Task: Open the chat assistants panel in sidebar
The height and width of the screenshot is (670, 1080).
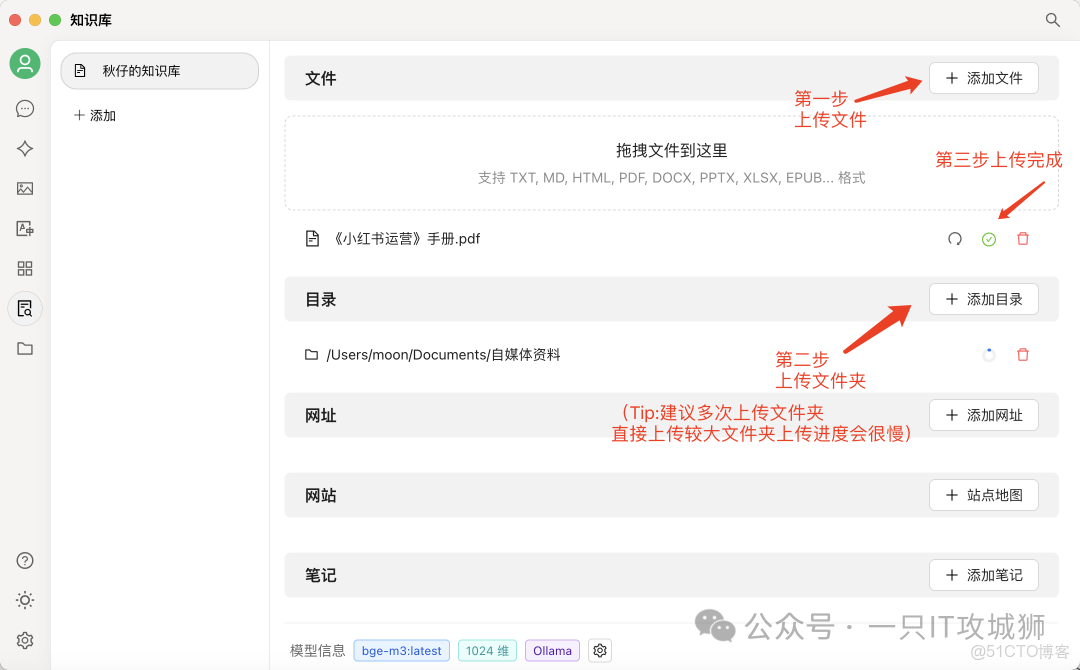Action: 24,108
